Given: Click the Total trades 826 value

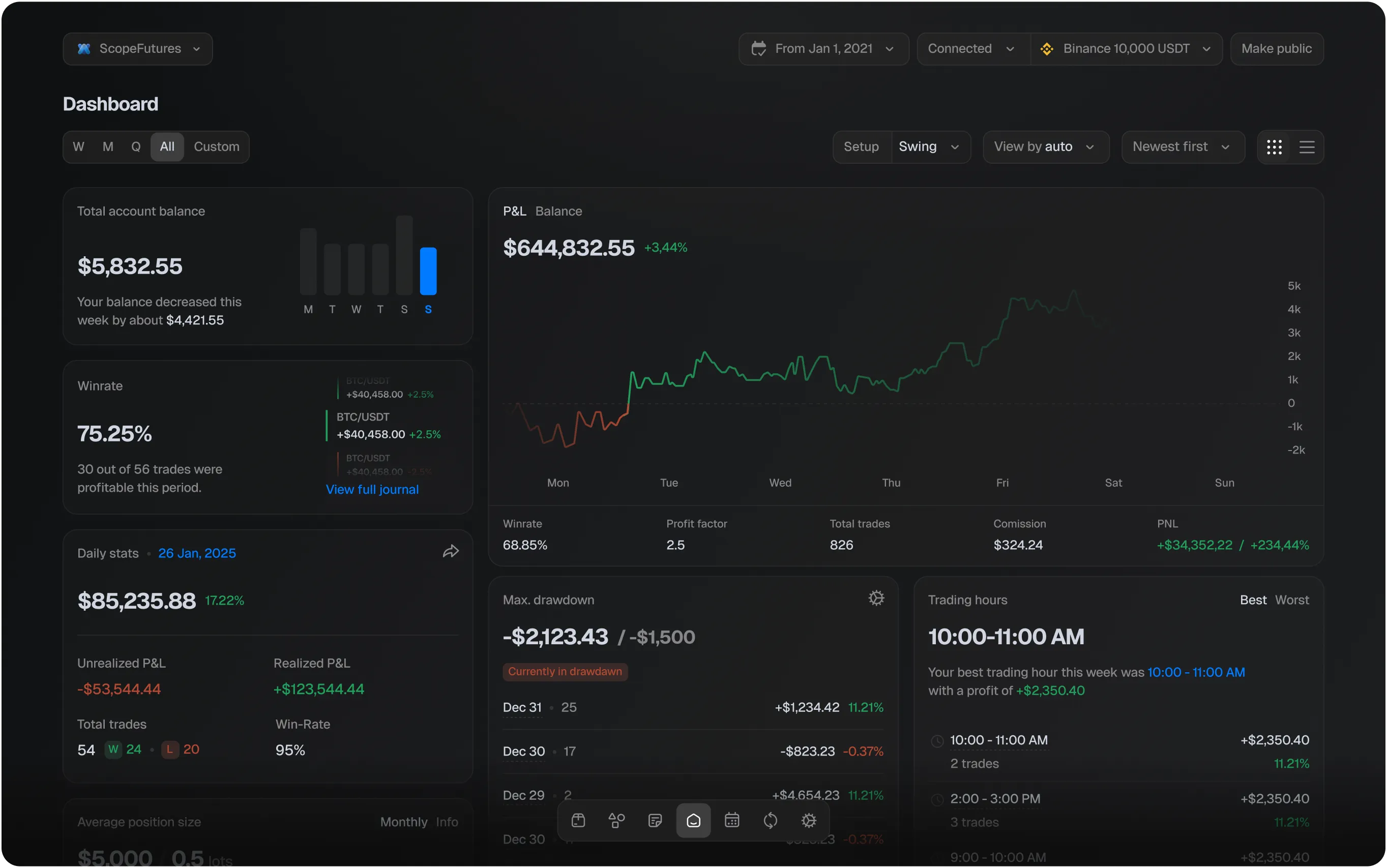Looking at the screenshot, I should click(x=842, y=546).
